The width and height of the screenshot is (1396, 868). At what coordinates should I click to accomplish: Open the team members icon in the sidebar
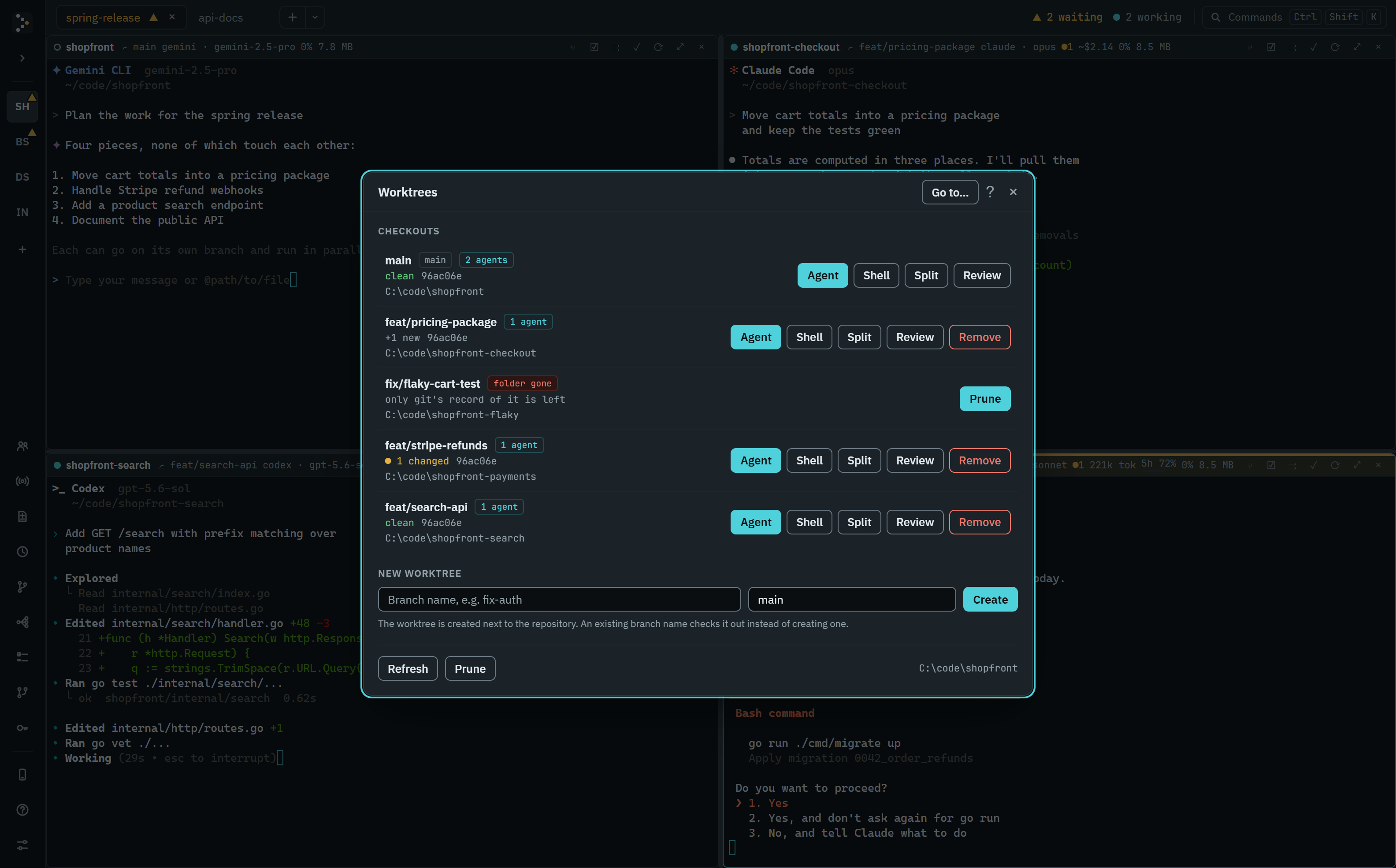pyautogui.click(x=22, y=446)
